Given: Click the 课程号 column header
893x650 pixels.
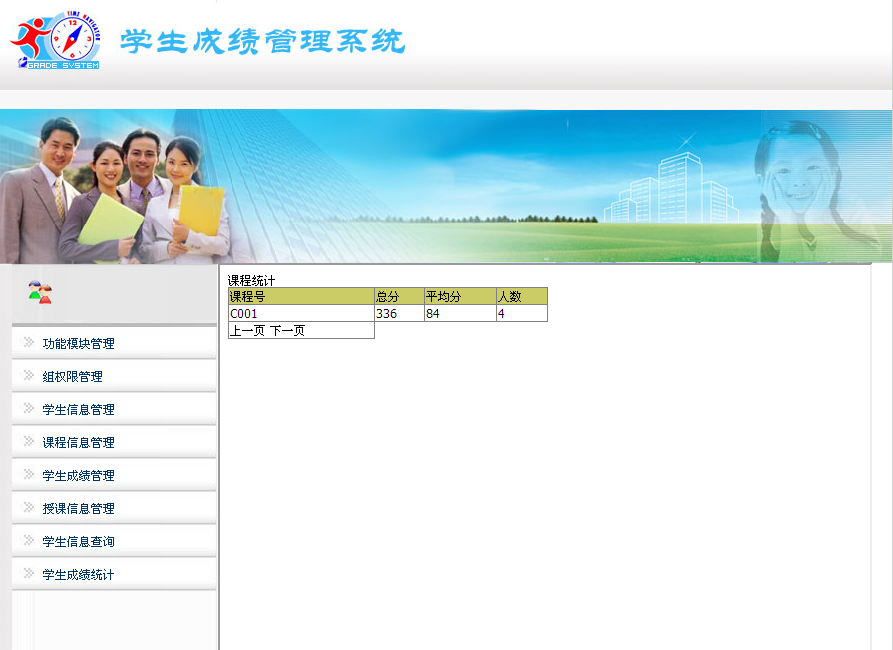Looking at the screenshot, I should (x=247, y=296).
